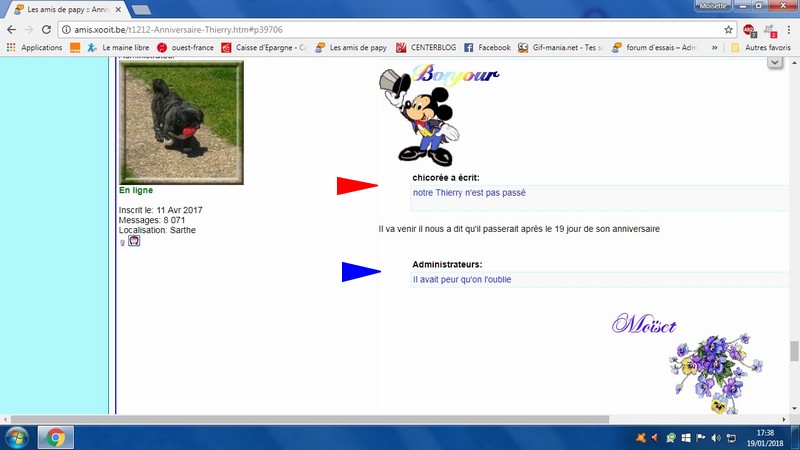800x450 pixels.
Task: Click the 'En ligne' status text
Action: (x=136, y=190)
